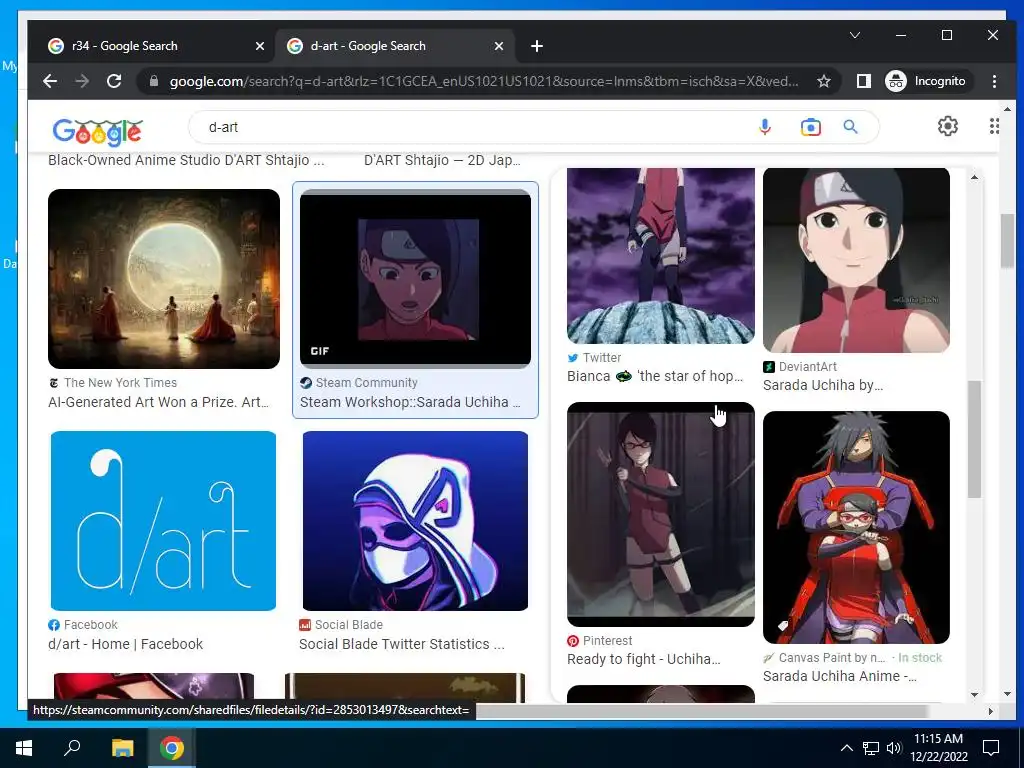Focus the d-art search field

[x=477, y=127]
